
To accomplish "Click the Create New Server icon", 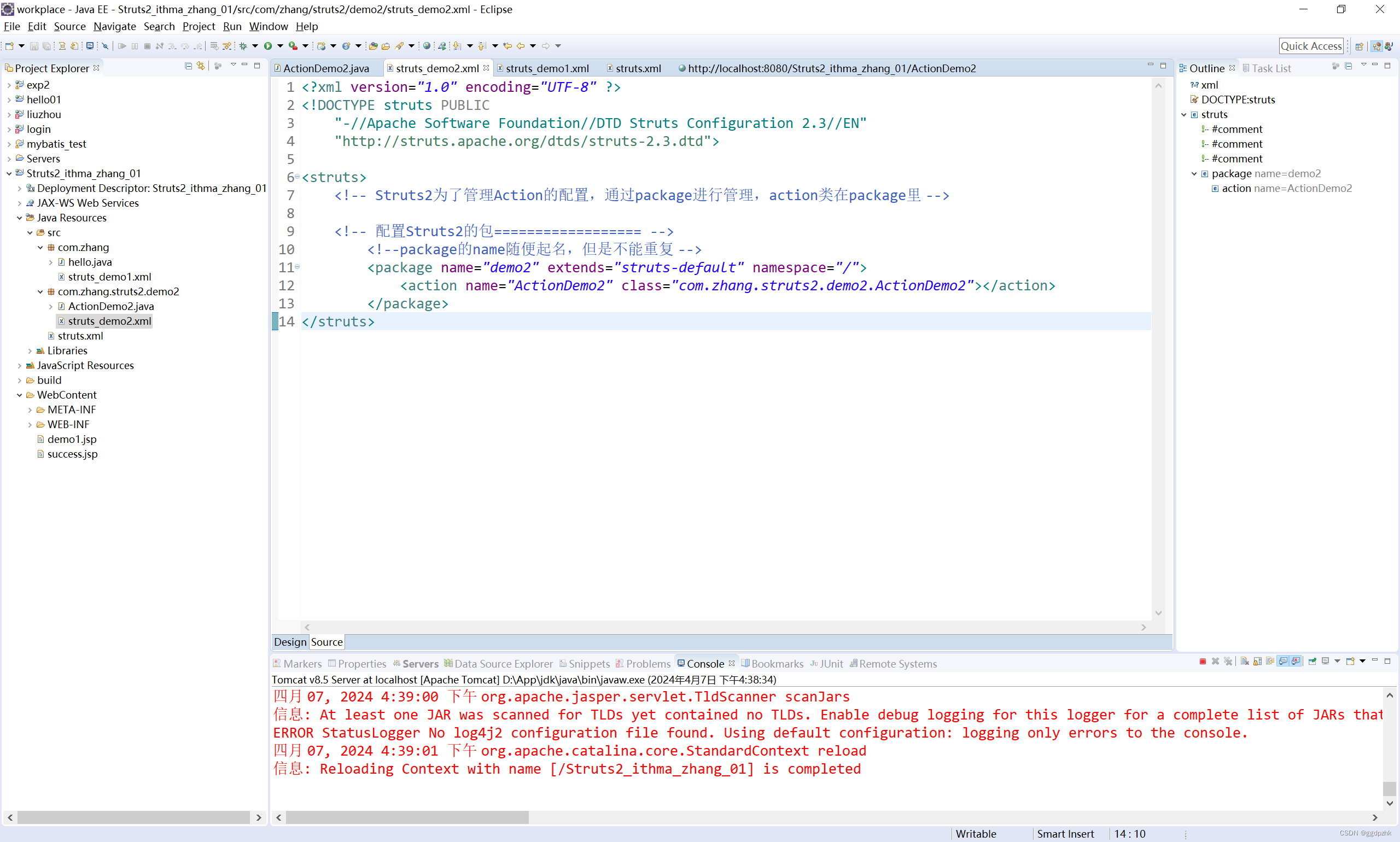I will click(x=321, y=46).
